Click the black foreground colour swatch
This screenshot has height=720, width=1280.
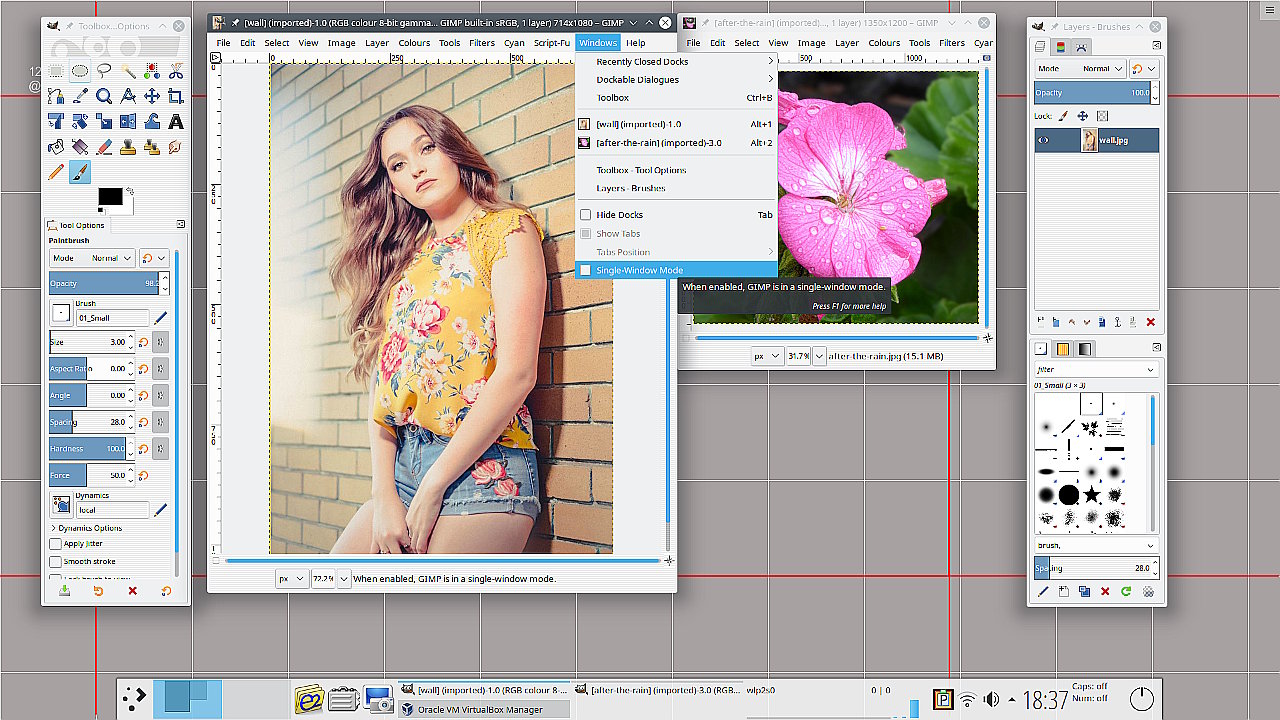(x=110, y=197)
